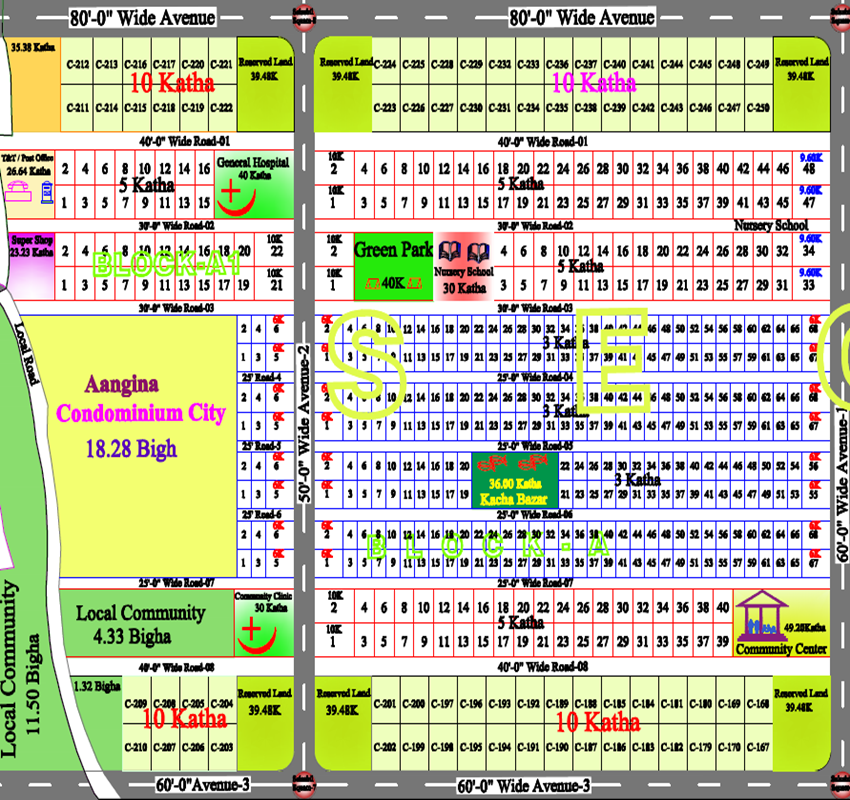
Task: Select plot C-250 near the top right
Action: (762, 108)
